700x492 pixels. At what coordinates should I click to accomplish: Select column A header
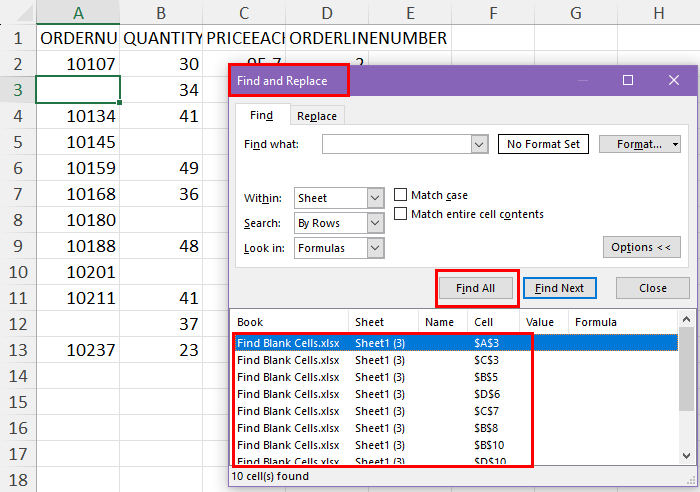(x=78, y=13)
